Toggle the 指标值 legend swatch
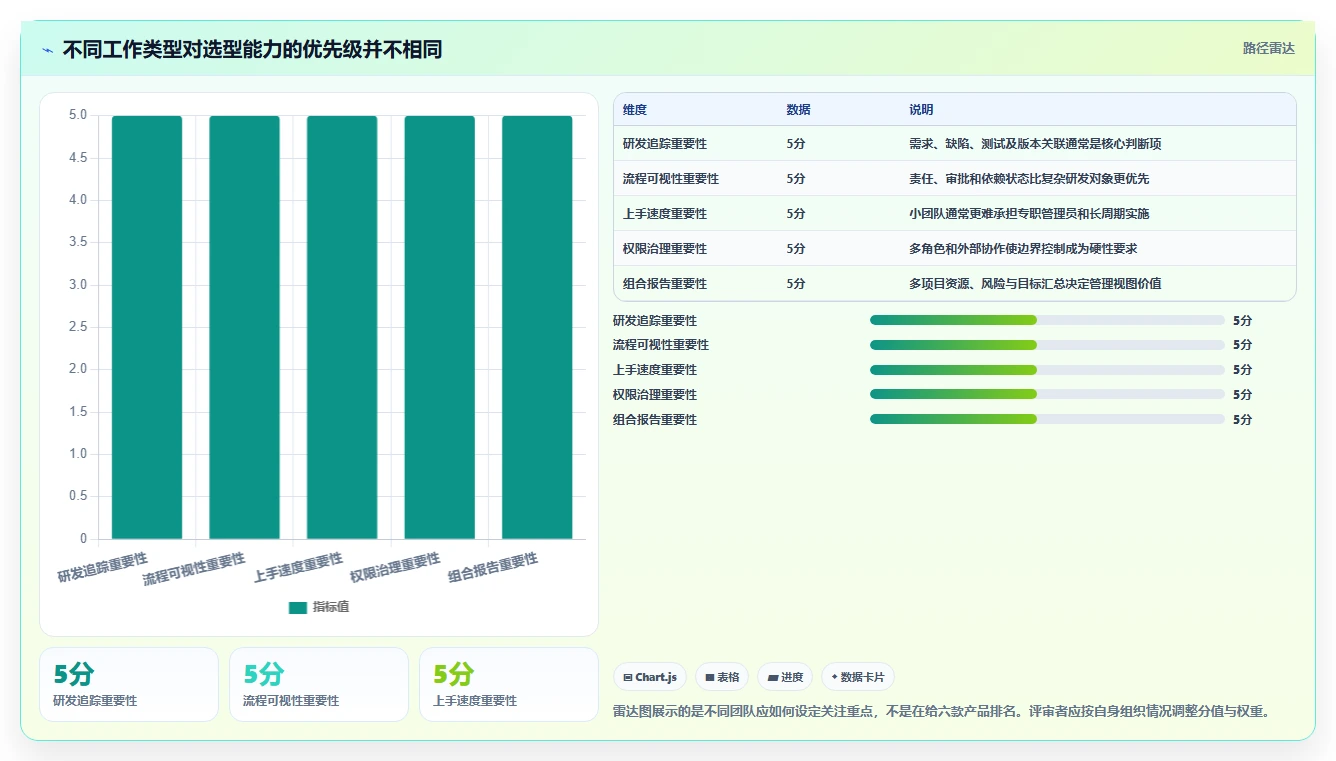Screen dimensions: 1336x761 point(298,607)
